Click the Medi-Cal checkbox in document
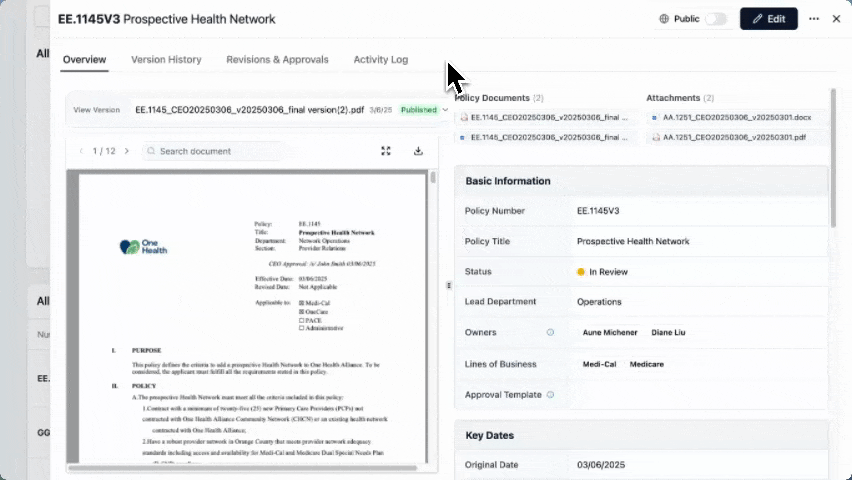The image size is (852, 480). pyautogui.click(x=302, y=303)
